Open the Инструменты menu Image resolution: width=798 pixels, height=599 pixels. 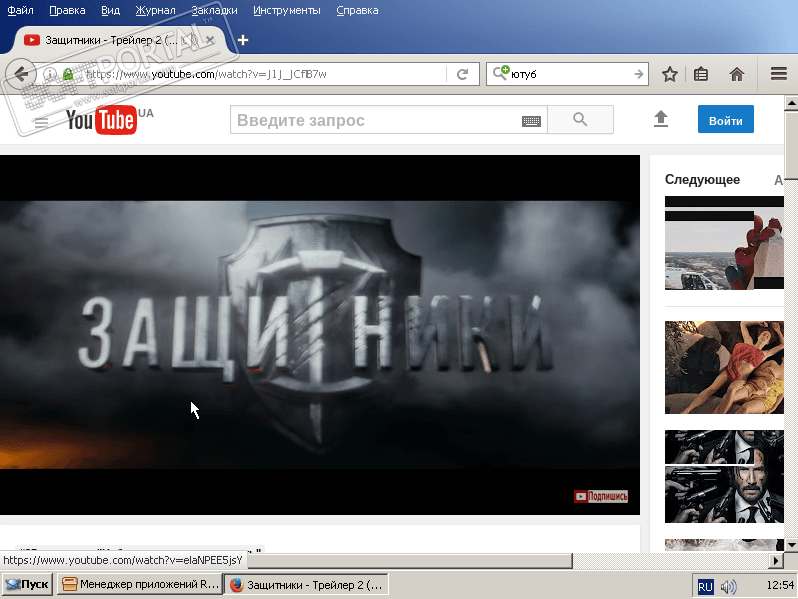(287, 10)
